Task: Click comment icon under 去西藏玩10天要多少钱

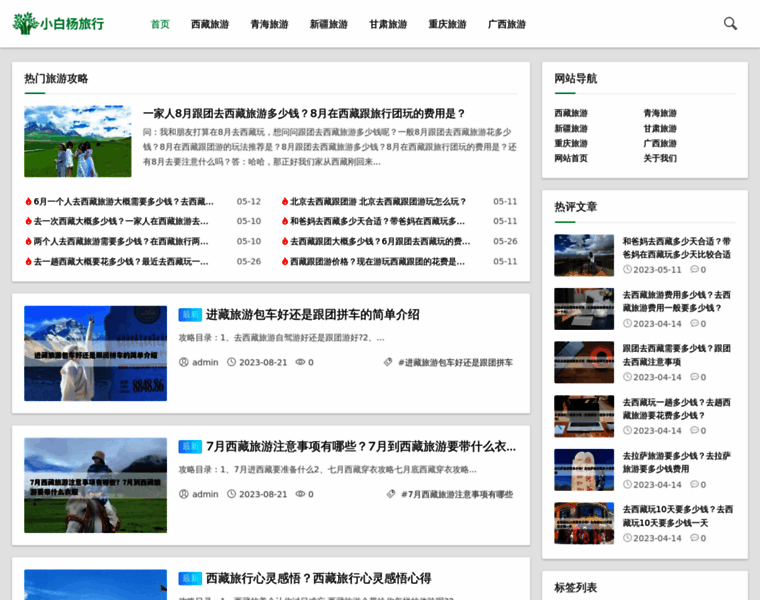Action: coord(695,538)
